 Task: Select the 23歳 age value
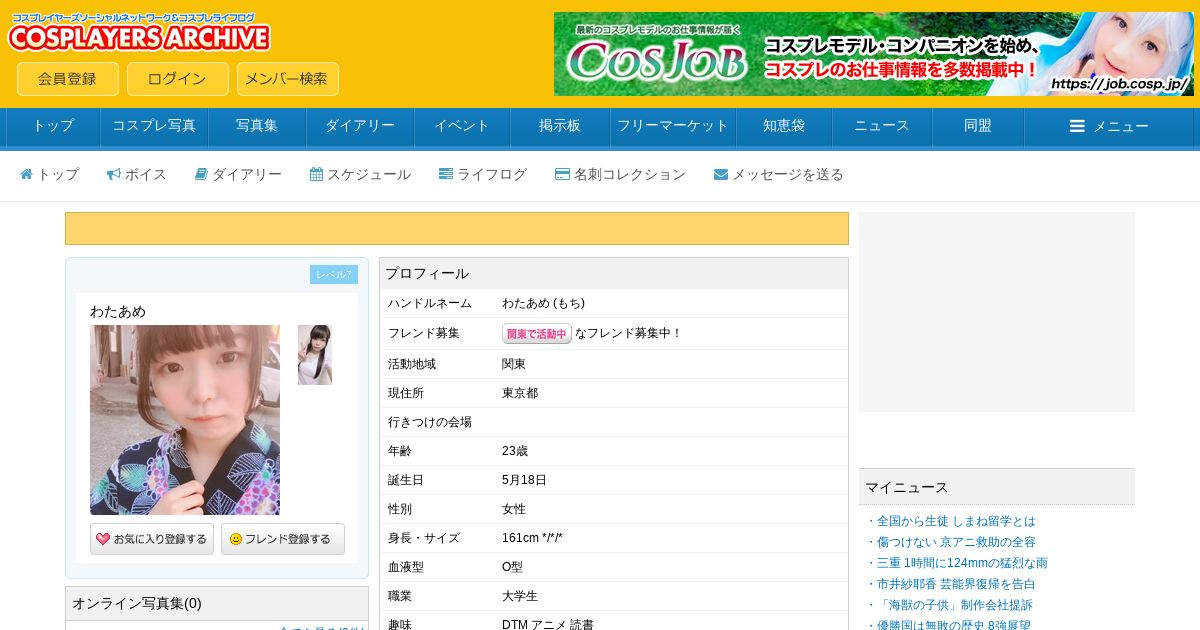coord(515,451)
